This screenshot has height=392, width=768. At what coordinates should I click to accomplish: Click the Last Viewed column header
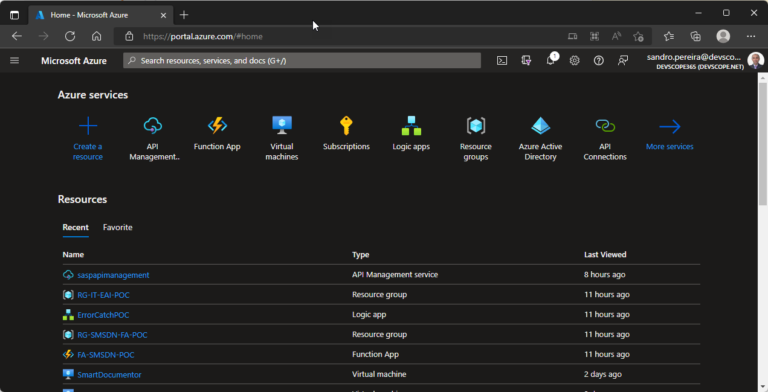605,255
